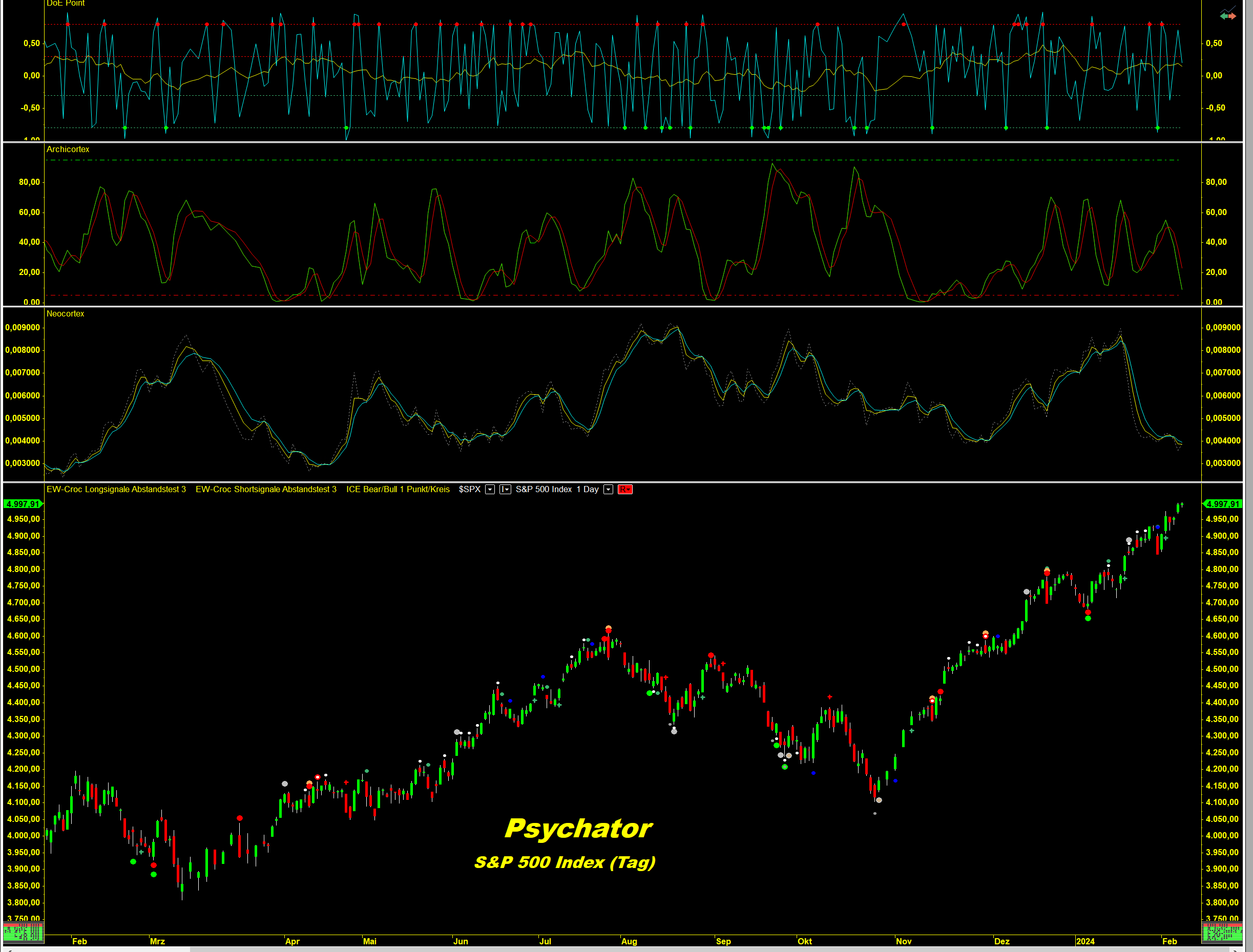Click the Archicortex panel title
Screen dimensions: 1253x952
(68, 149)
